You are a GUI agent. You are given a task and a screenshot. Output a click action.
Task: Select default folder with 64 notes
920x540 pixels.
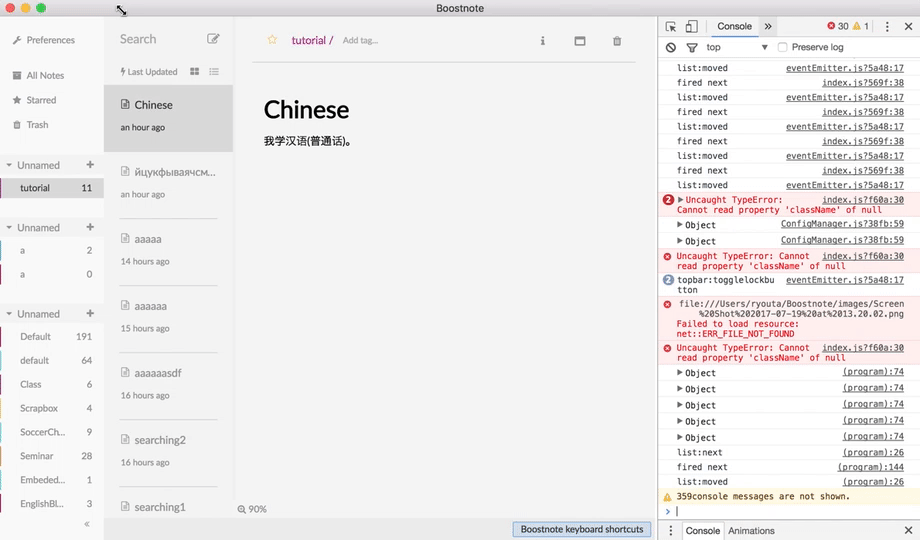(x=52, y=360)
